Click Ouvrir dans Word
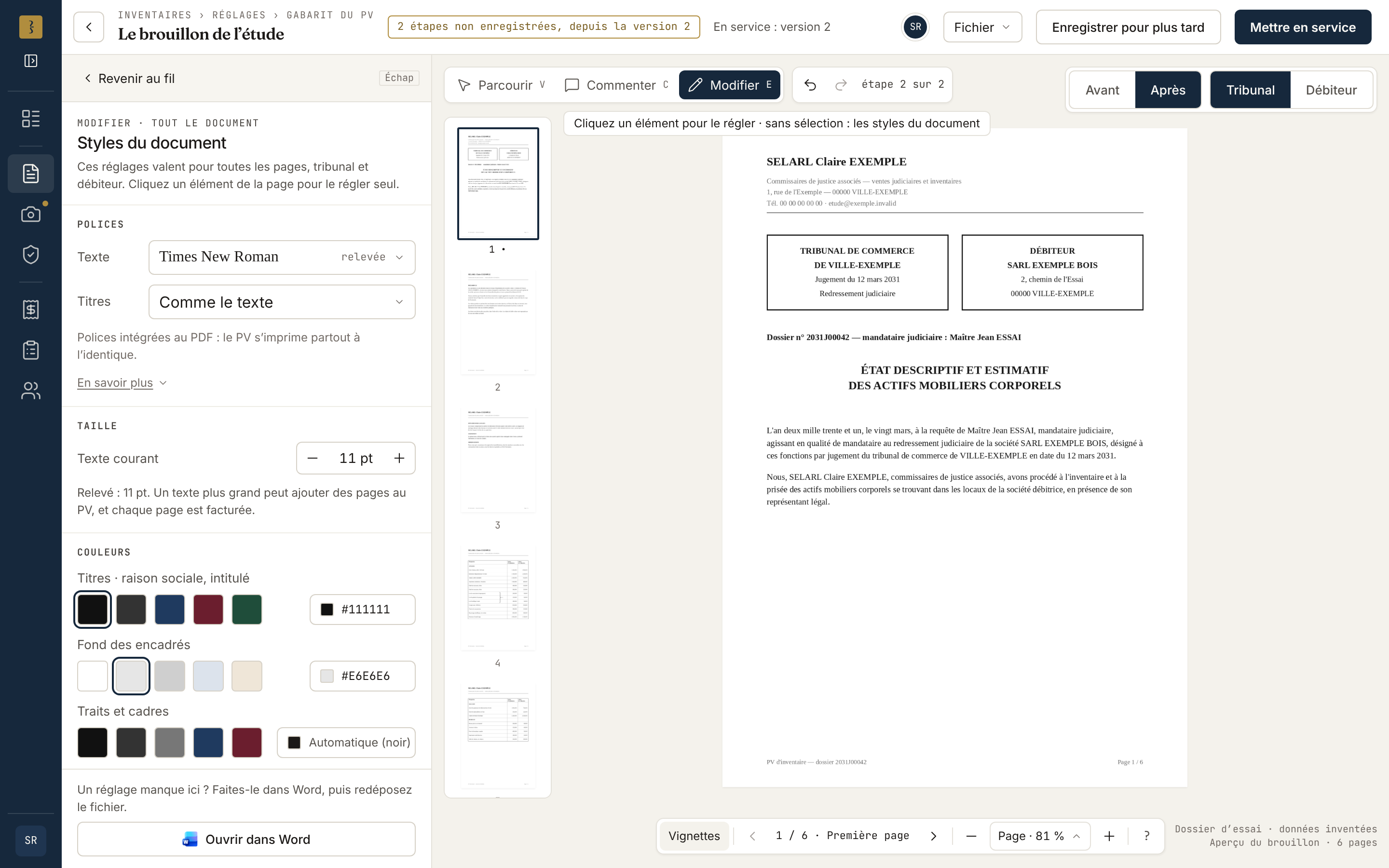This screenshot has height=868, width=1389. pyautogui.click(x=246, y=839)
